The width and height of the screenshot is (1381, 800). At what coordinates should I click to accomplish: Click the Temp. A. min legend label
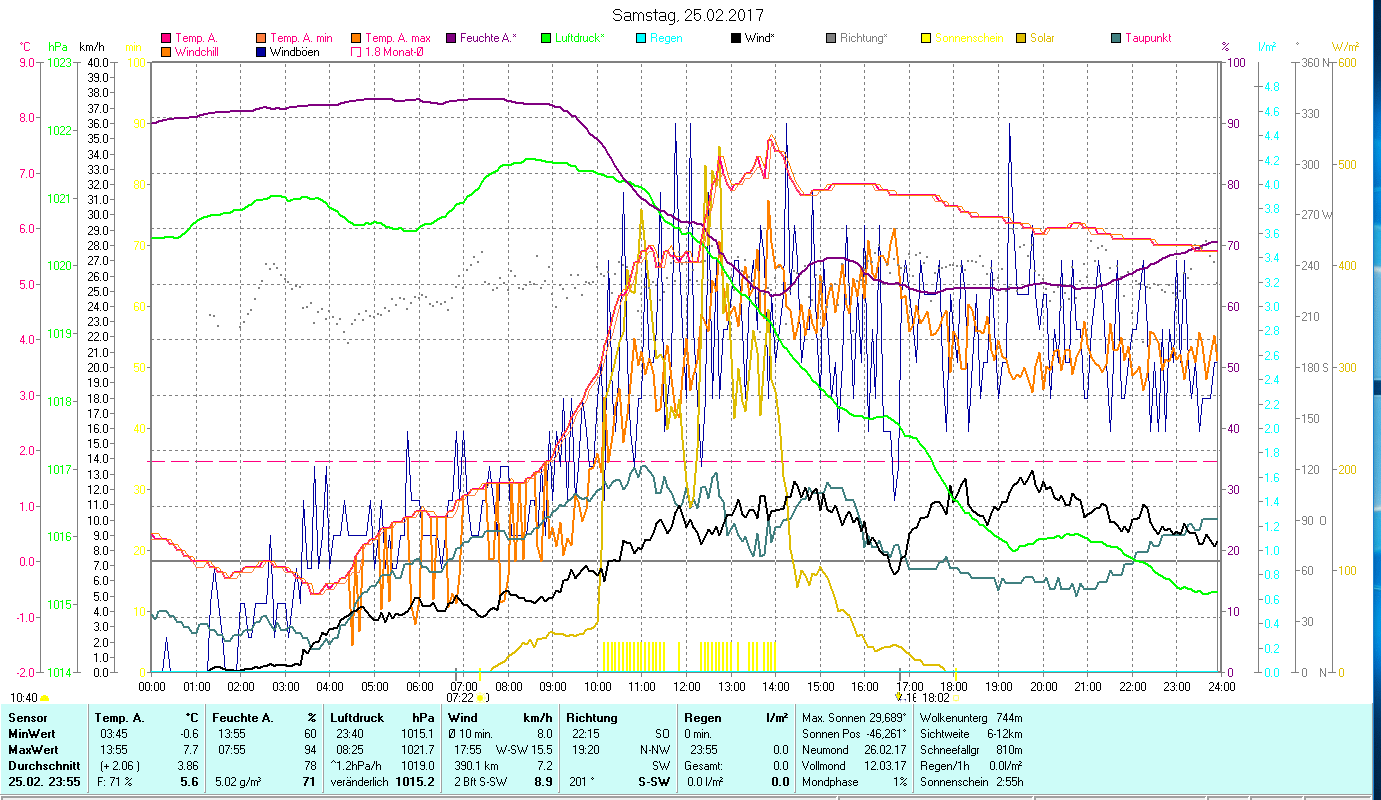point(301,38)
